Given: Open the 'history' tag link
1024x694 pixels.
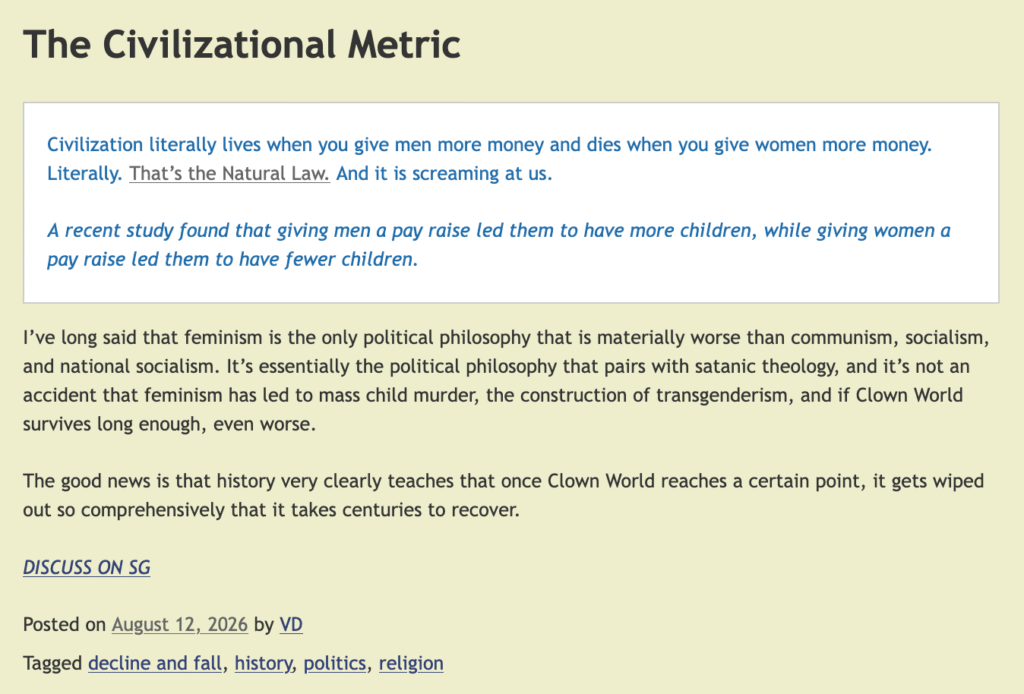Looking at the screenshot, I should coord(263,663).
